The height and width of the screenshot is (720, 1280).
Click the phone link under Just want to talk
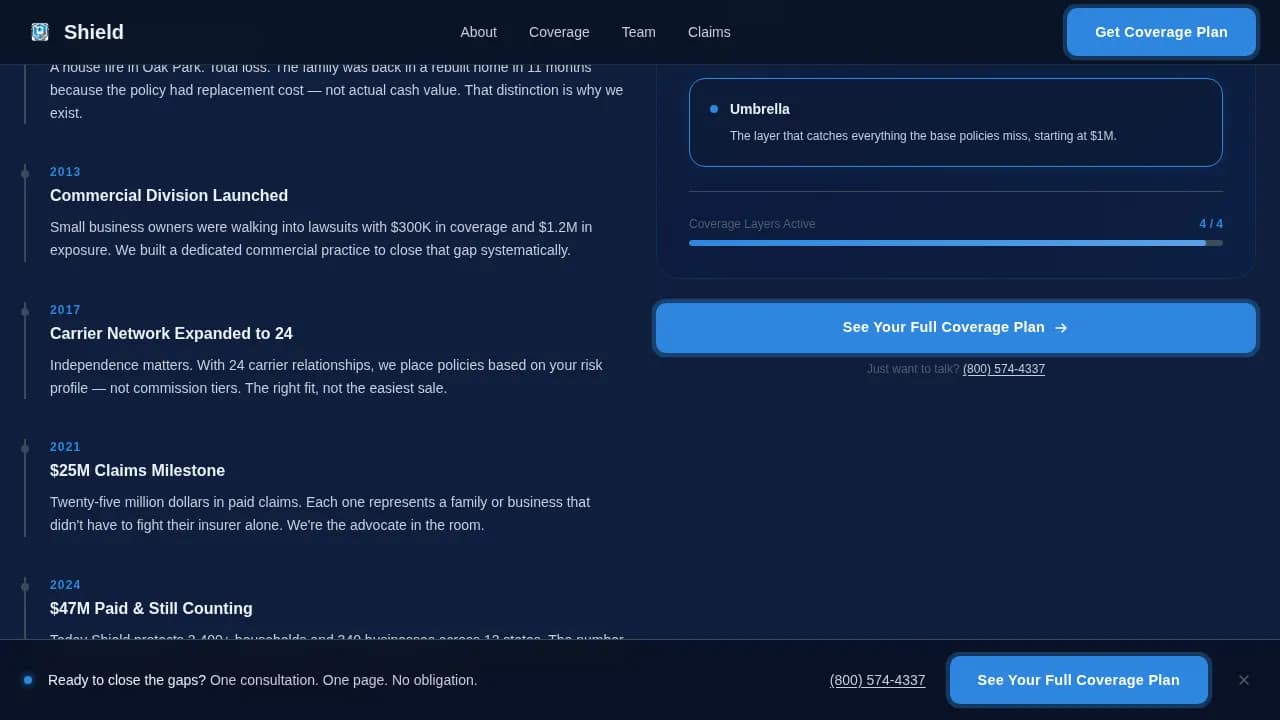pos(1004,369)
